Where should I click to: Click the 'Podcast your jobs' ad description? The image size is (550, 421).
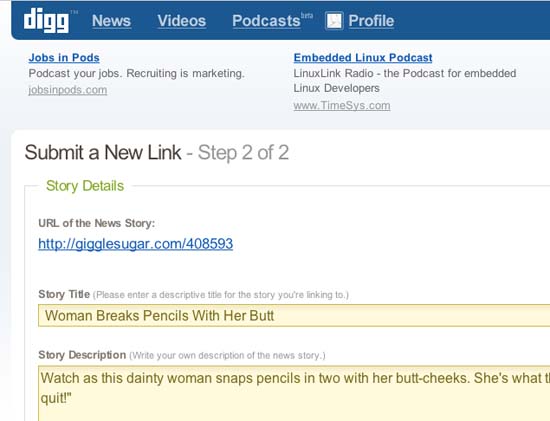point(136,73)
